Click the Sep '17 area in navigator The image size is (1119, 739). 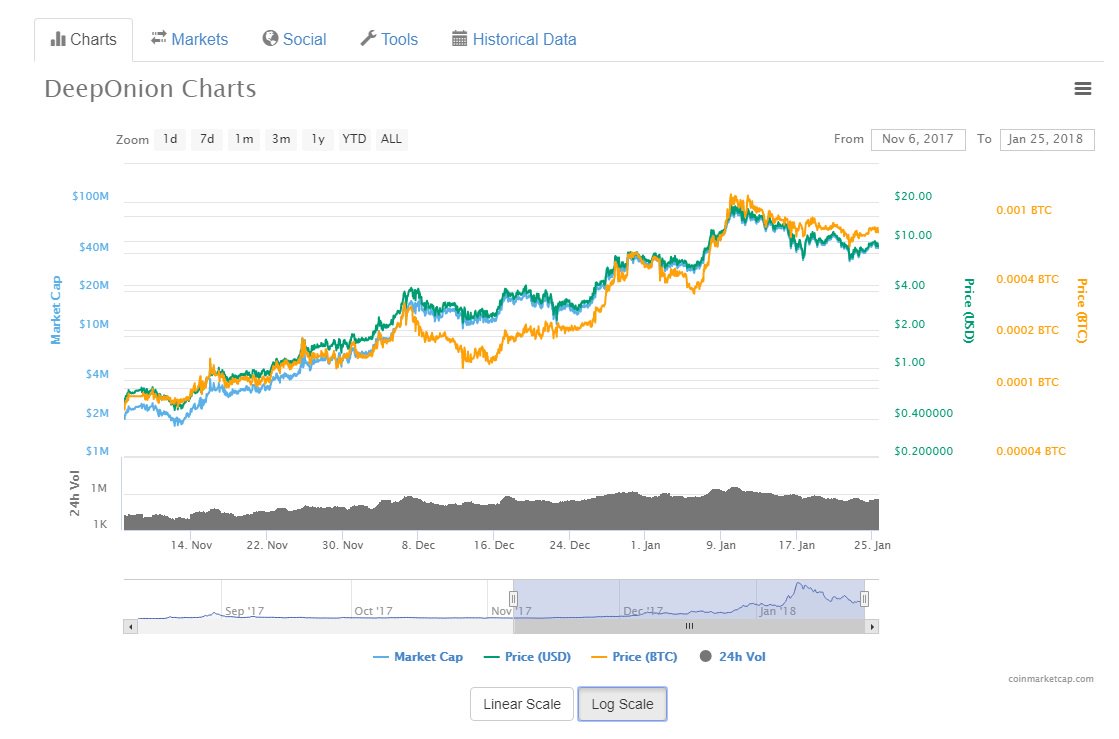tap(244, 611)
